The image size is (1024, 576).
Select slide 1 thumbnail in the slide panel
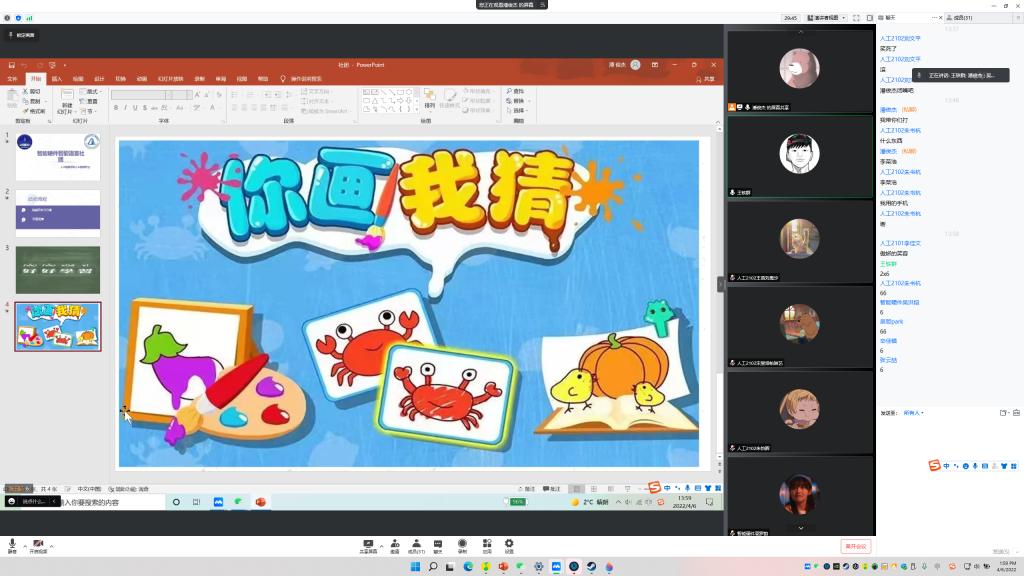point(57,157)
